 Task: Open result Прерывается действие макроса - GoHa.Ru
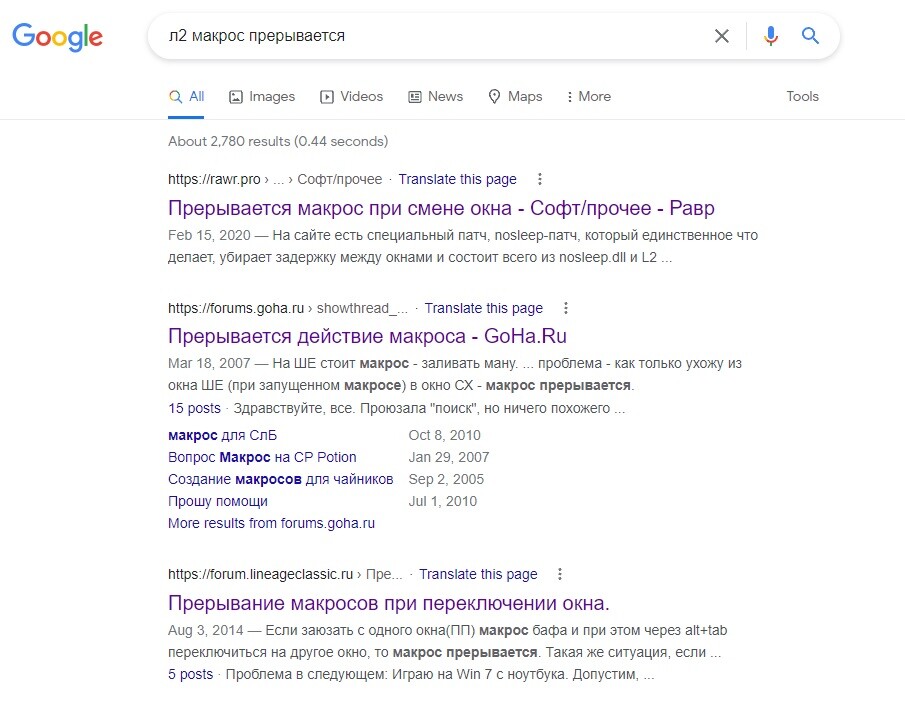coord(367,336)
